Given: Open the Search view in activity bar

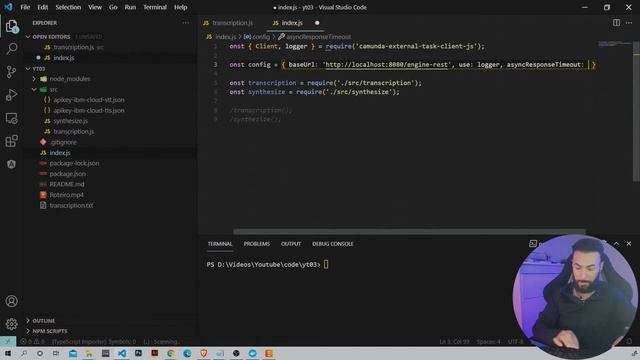Looking at the screenshot, I should (x=11, y=49).
